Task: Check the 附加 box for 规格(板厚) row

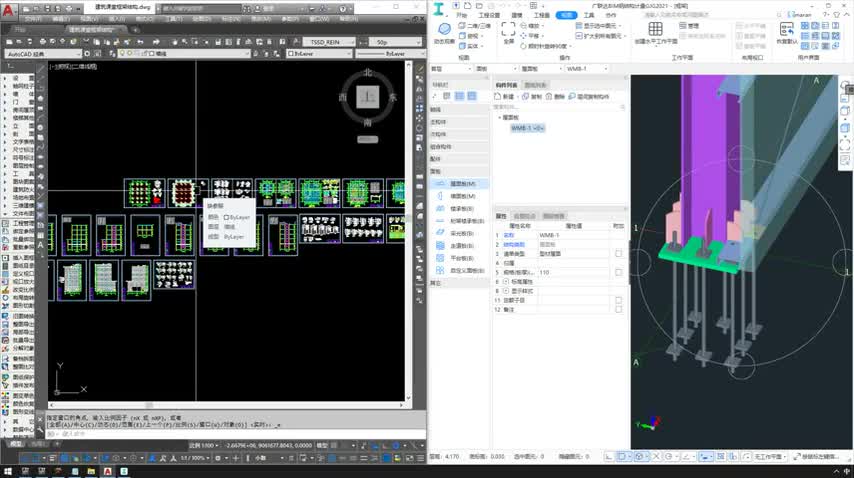Action: click(618, 272)
